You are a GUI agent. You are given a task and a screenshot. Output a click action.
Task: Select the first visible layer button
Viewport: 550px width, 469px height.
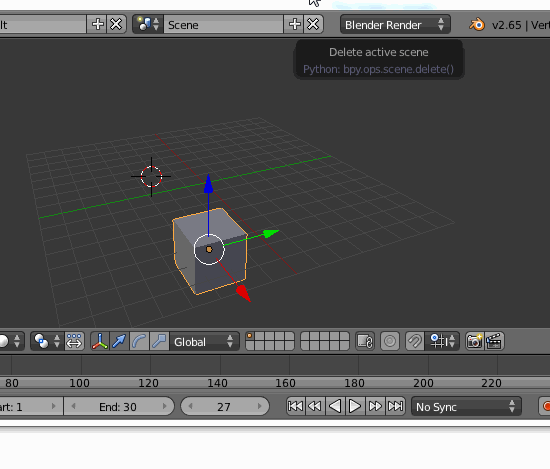[x=250, y=336]
